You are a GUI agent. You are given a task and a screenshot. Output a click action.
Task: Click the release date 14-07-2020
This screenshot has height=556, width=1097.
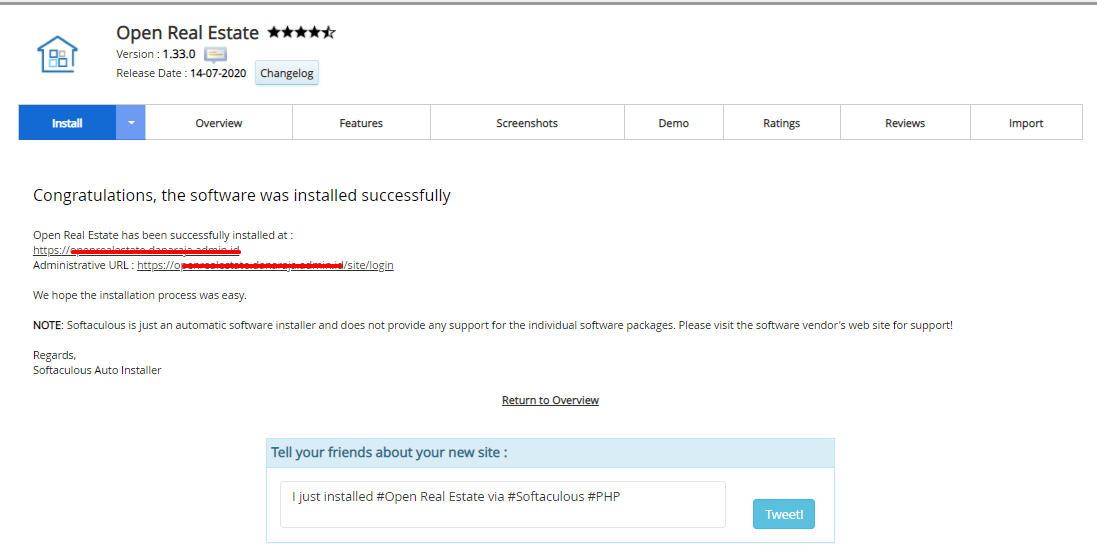click(x=218, y=73)
